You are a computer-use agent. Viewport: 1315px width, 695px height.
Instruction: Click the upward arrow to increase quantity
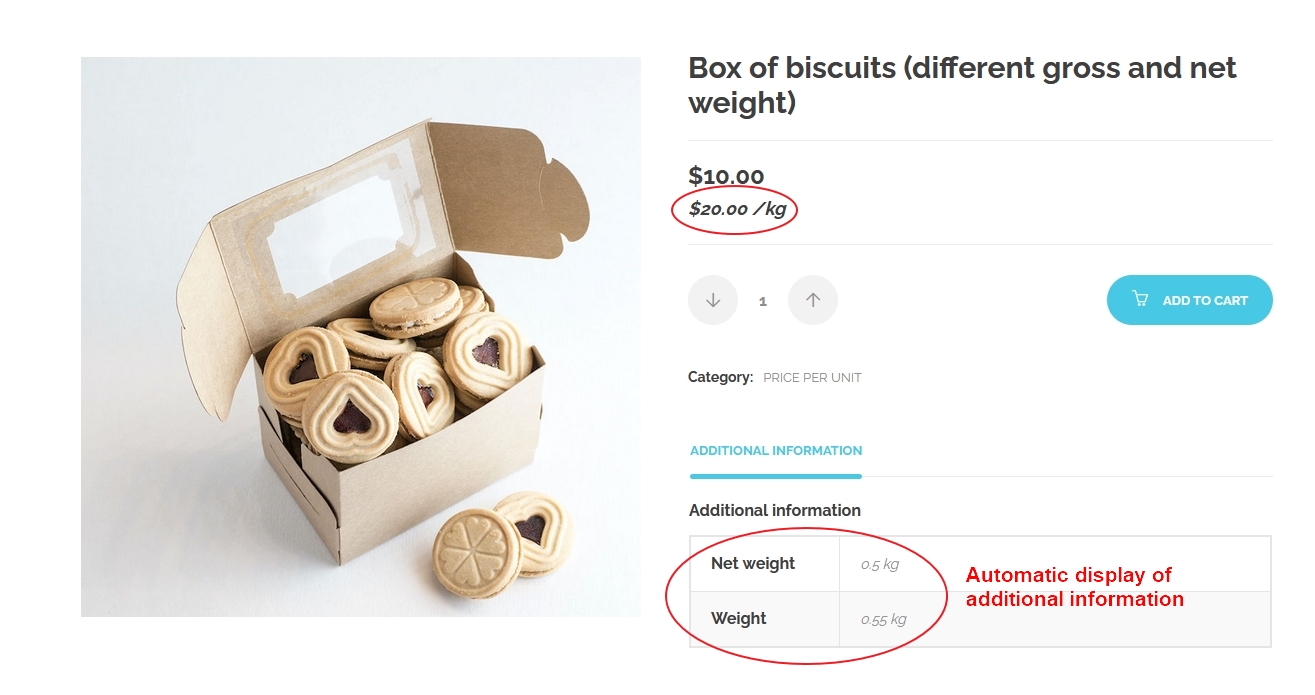tap(813, 299)
